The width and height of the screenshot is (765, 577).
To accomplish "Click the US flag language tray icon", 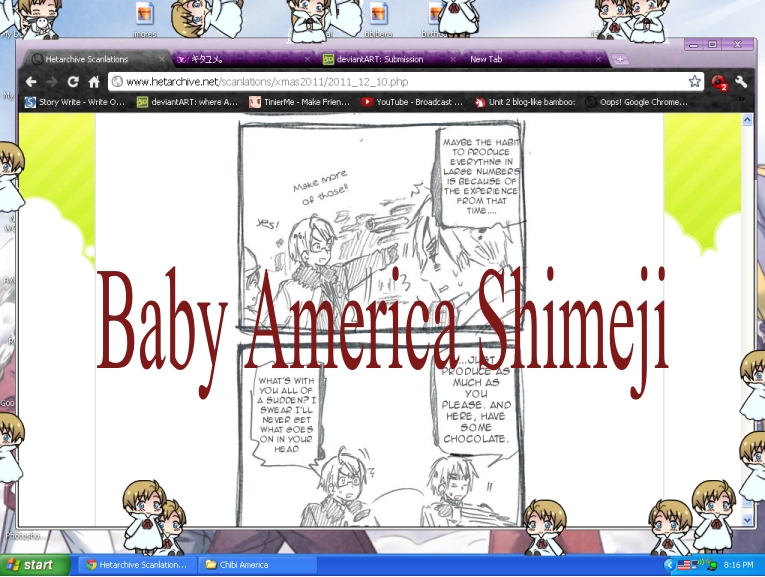I will pyautogui.click(x=684, y=565).
